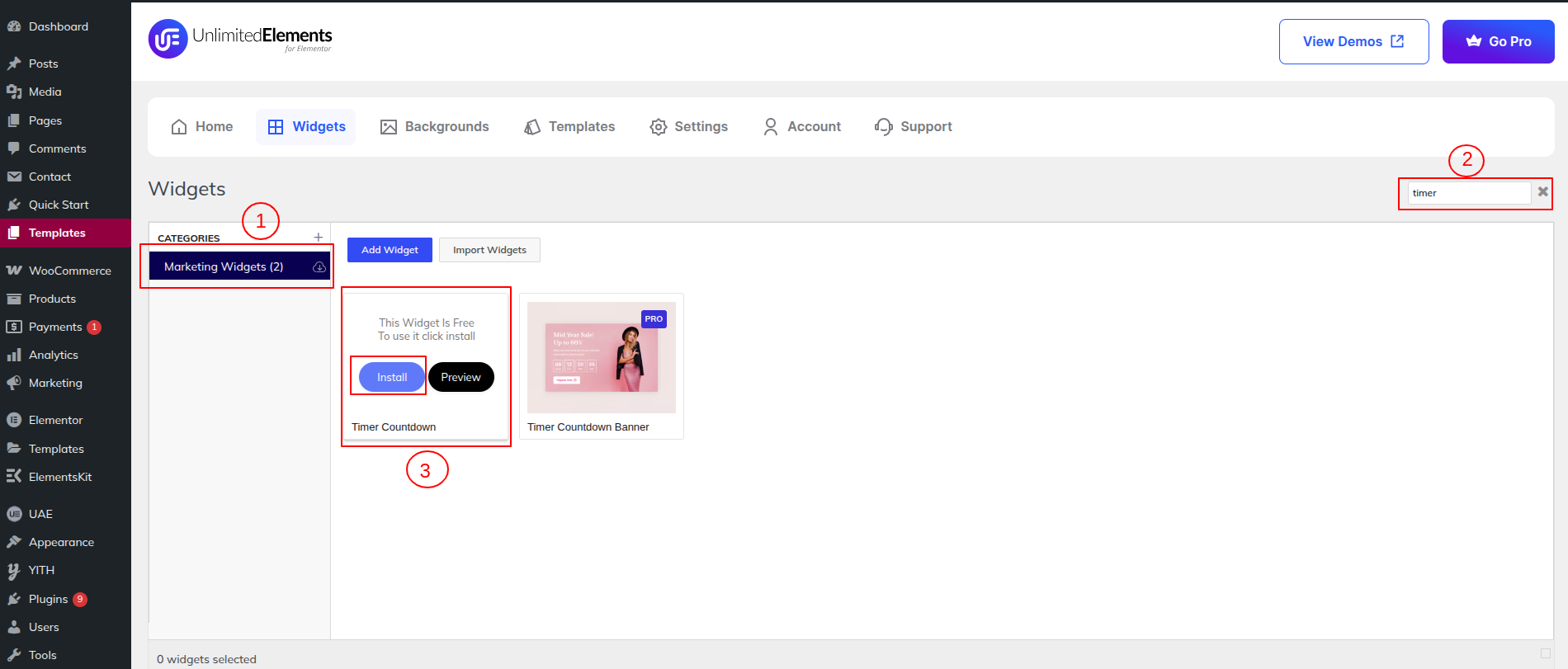Click the ElementsKit sidebar icon
The image size is (1568, 669).
coord(14,477)
